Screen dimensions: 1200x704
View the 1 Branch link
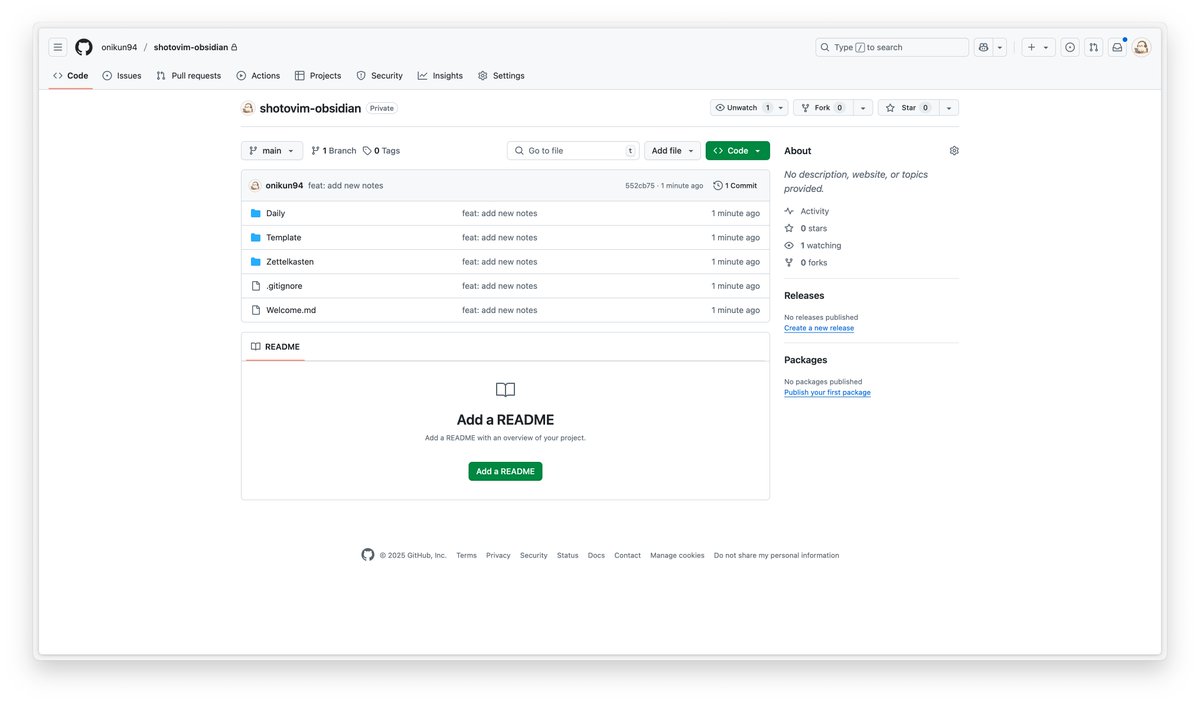[x=334, y=151]
